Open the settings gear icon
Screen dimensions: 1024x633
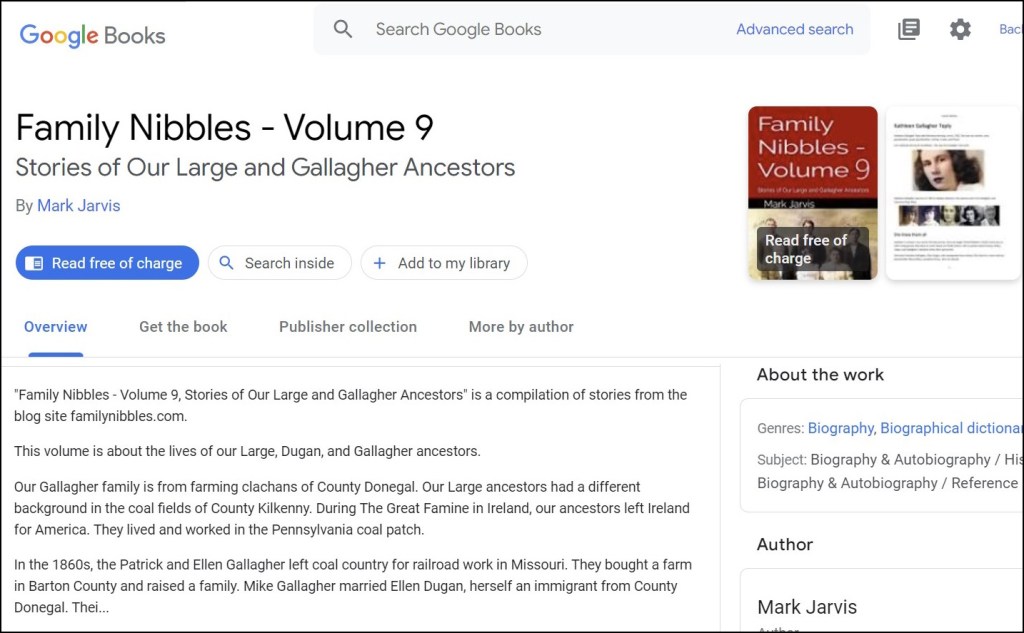[960, 29]
